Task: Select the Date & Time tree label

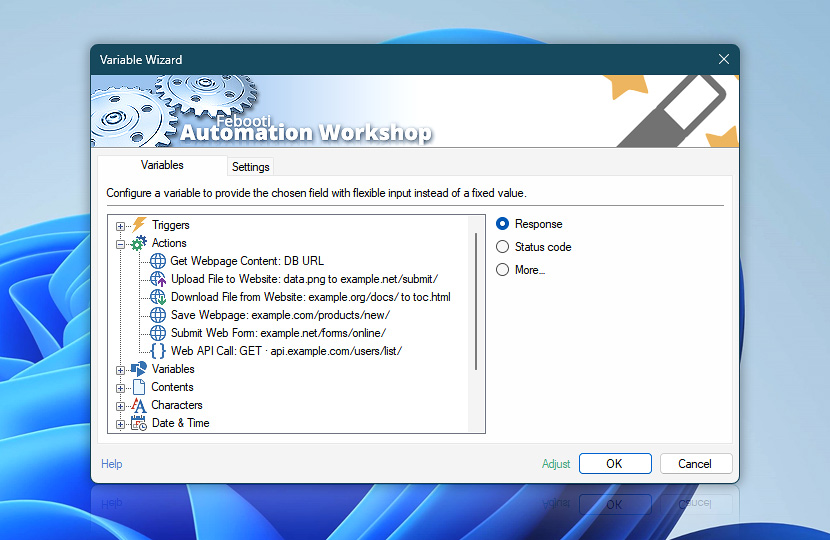Action: pos(181,423)
